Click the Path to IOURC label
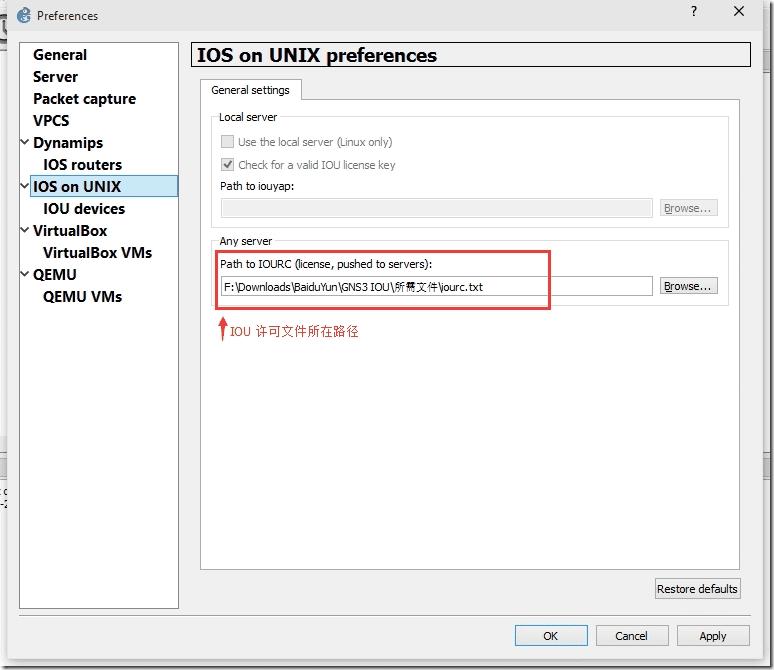This screenshot has width=774, height=670. pos(326,264)
